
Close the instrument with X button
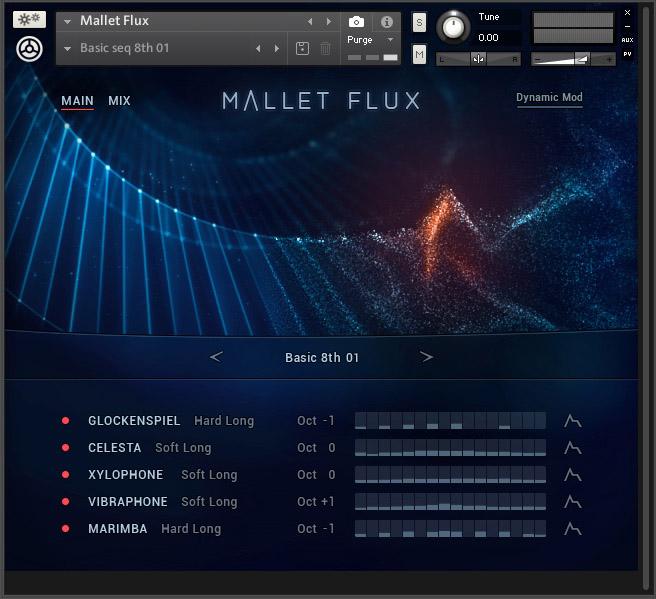[x=627, y=13]
